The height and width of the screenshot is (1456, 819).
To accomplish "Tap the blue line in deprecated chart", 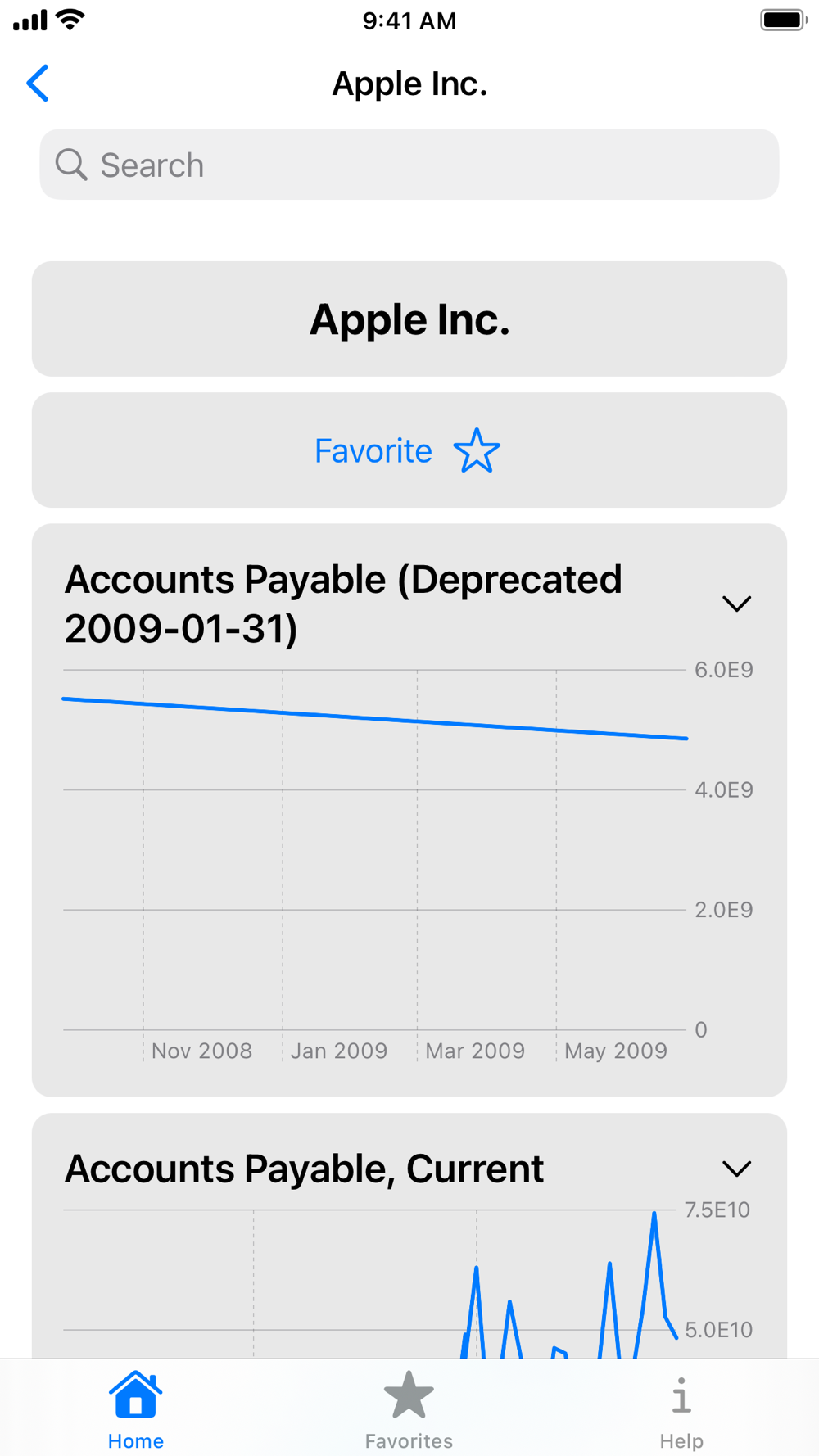I will pos(375,718).
